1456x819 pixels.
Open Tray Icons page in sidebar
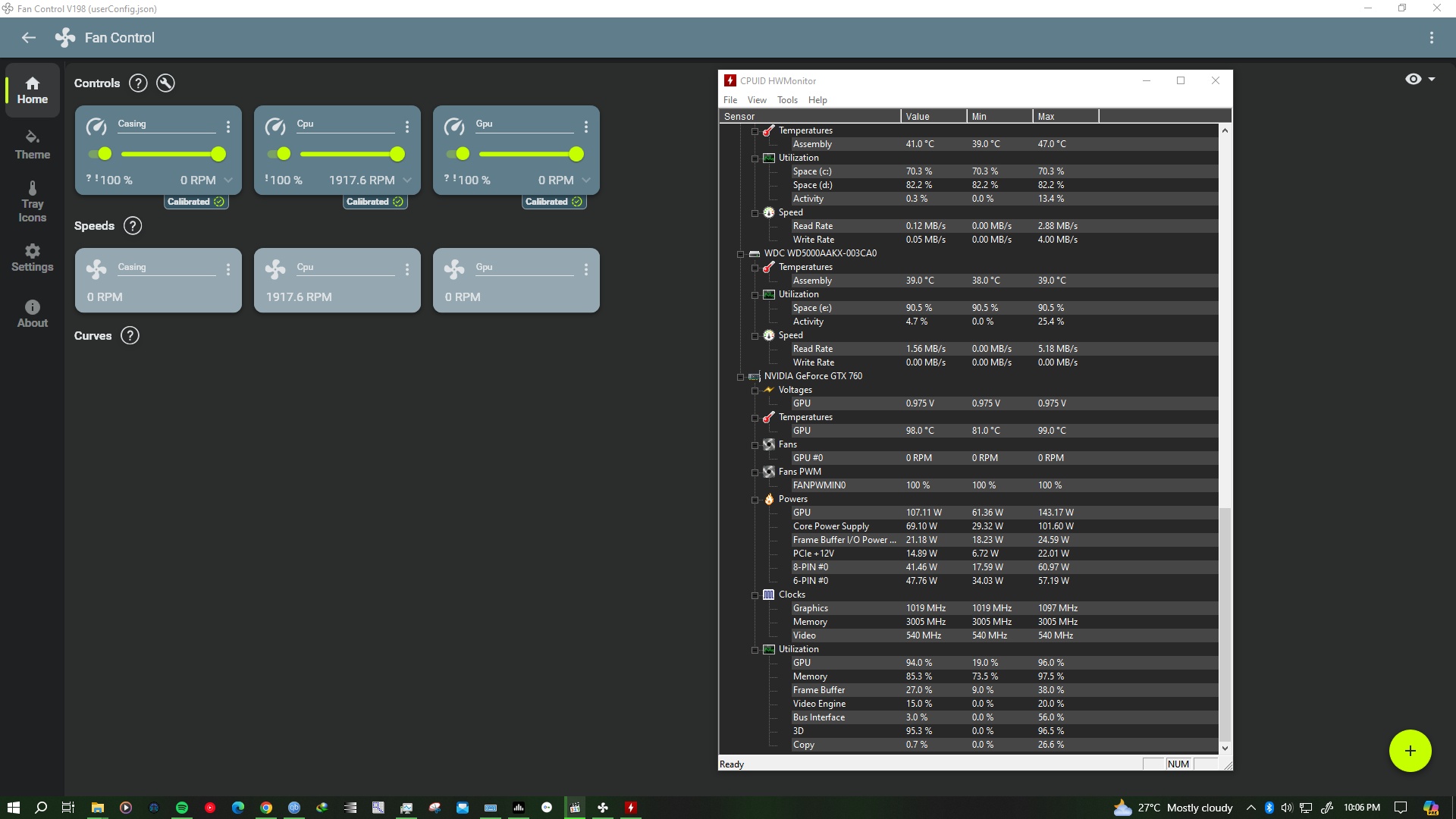pyautogui.click(x=33, y=202)
